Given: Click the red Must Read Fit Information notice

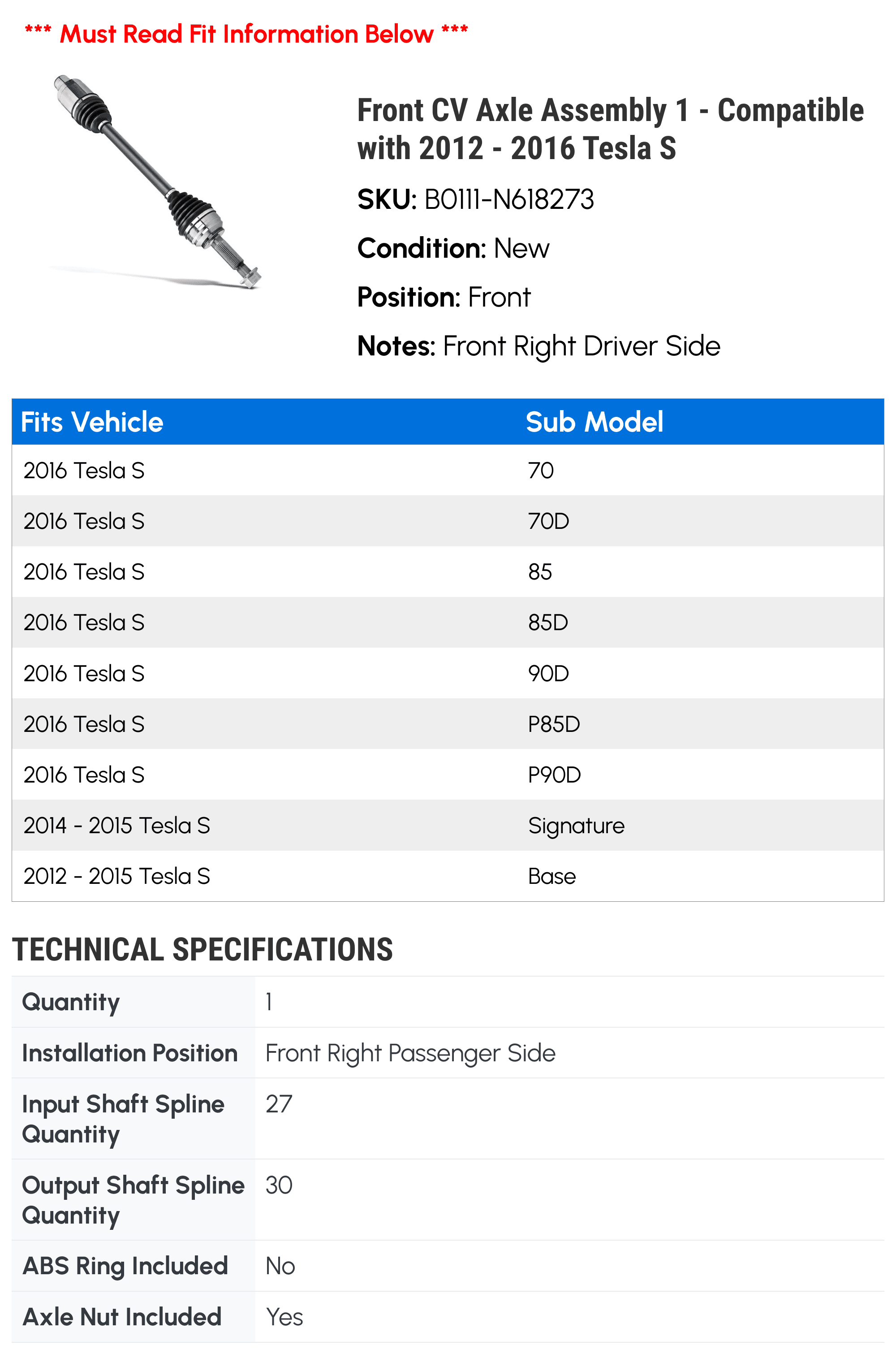Looking at the screenshot, I should [246, 34].
